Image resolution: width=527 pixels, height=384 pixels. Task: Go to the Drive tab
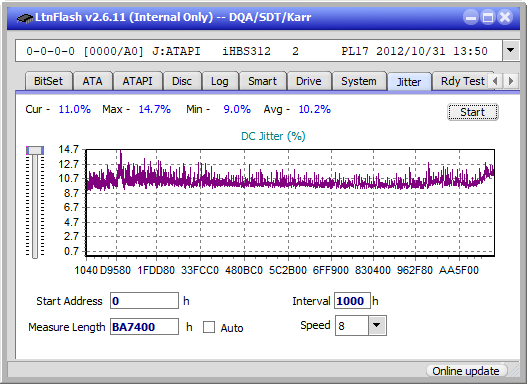coord(309,81)
